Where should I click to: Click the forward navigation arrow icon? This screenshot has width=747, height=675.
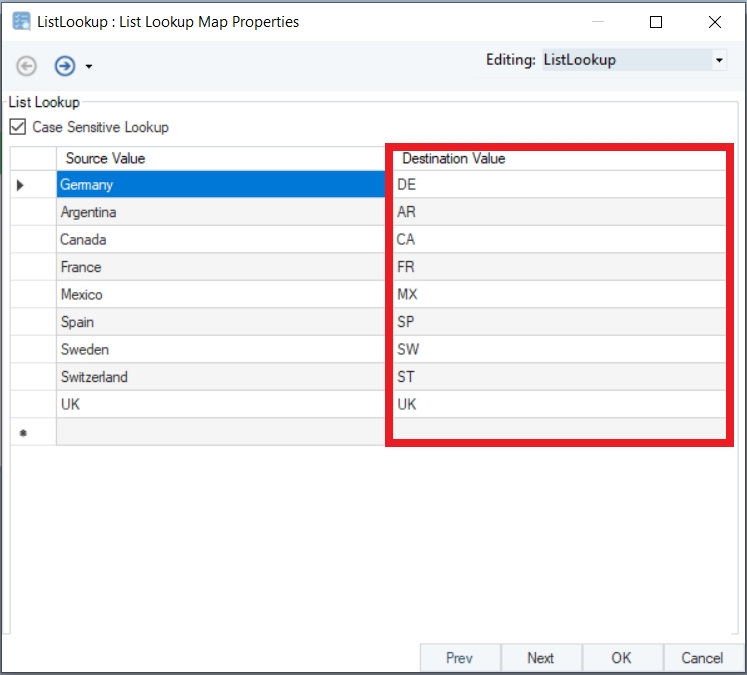click(x=65, y=66)
